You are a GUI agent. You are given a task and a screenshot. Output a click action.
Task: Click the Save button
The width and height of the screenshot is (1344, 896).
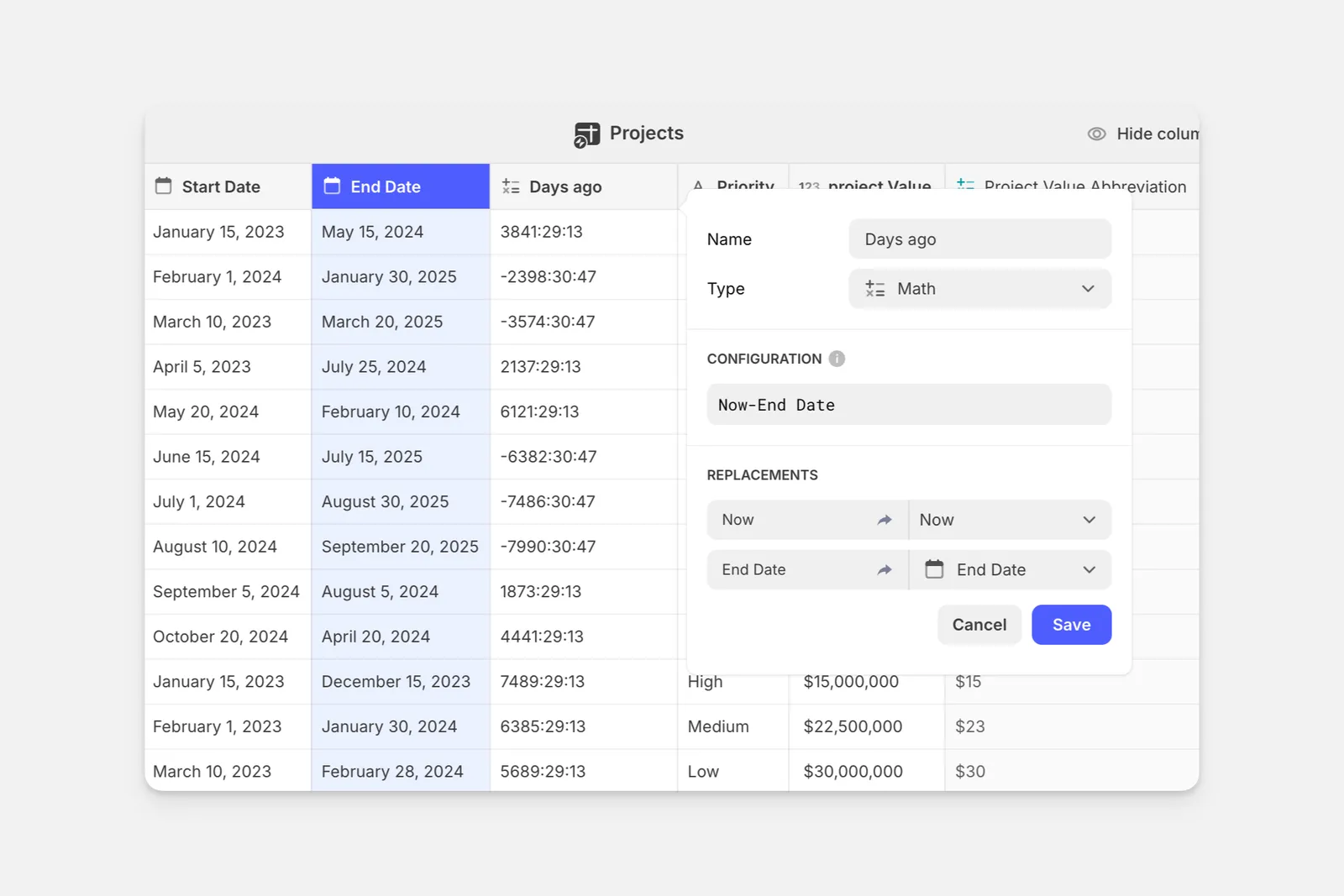point(1072,625)
